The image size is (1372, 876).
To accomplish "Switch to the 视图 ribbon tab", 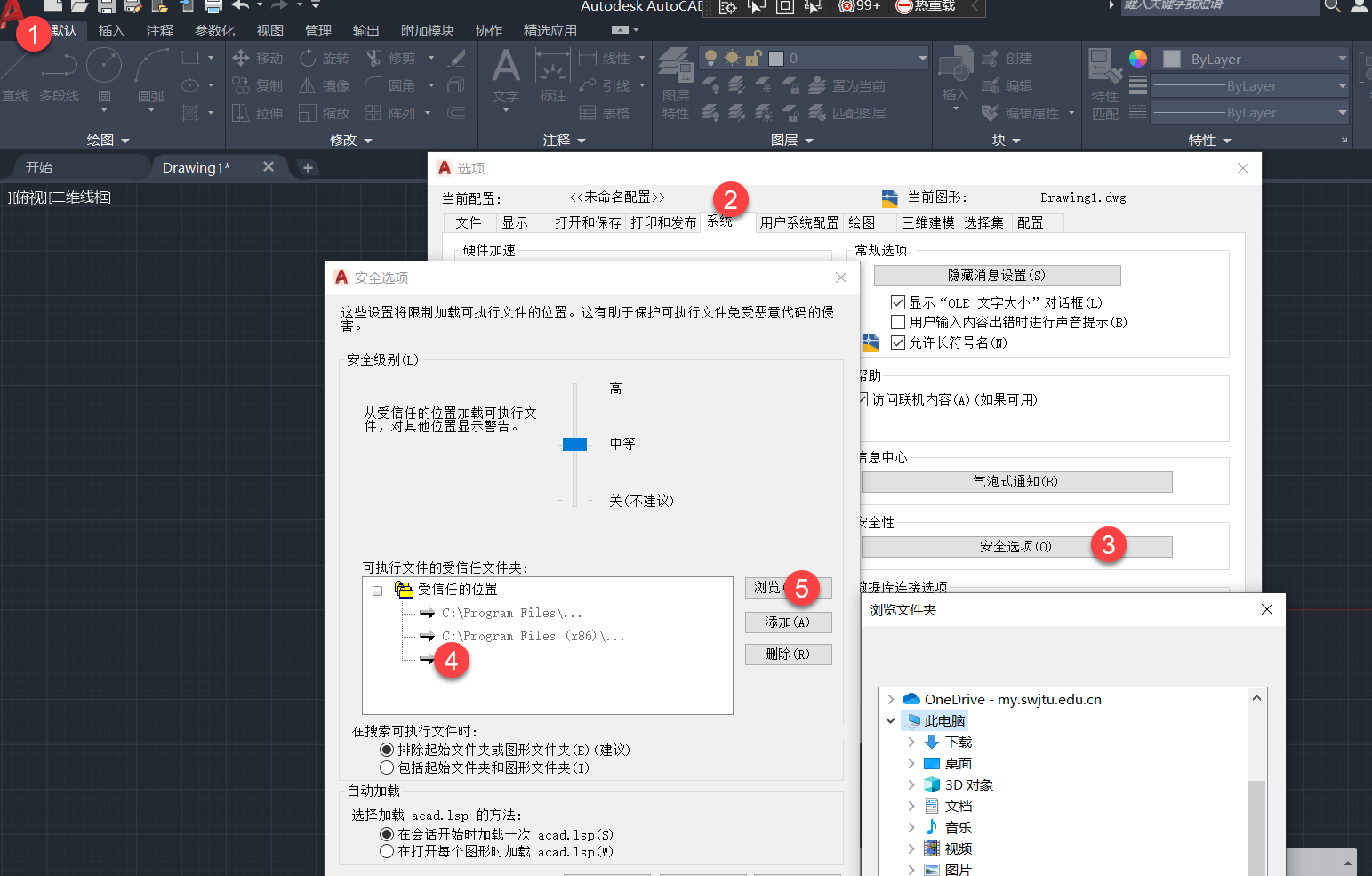I will (270, 31).
